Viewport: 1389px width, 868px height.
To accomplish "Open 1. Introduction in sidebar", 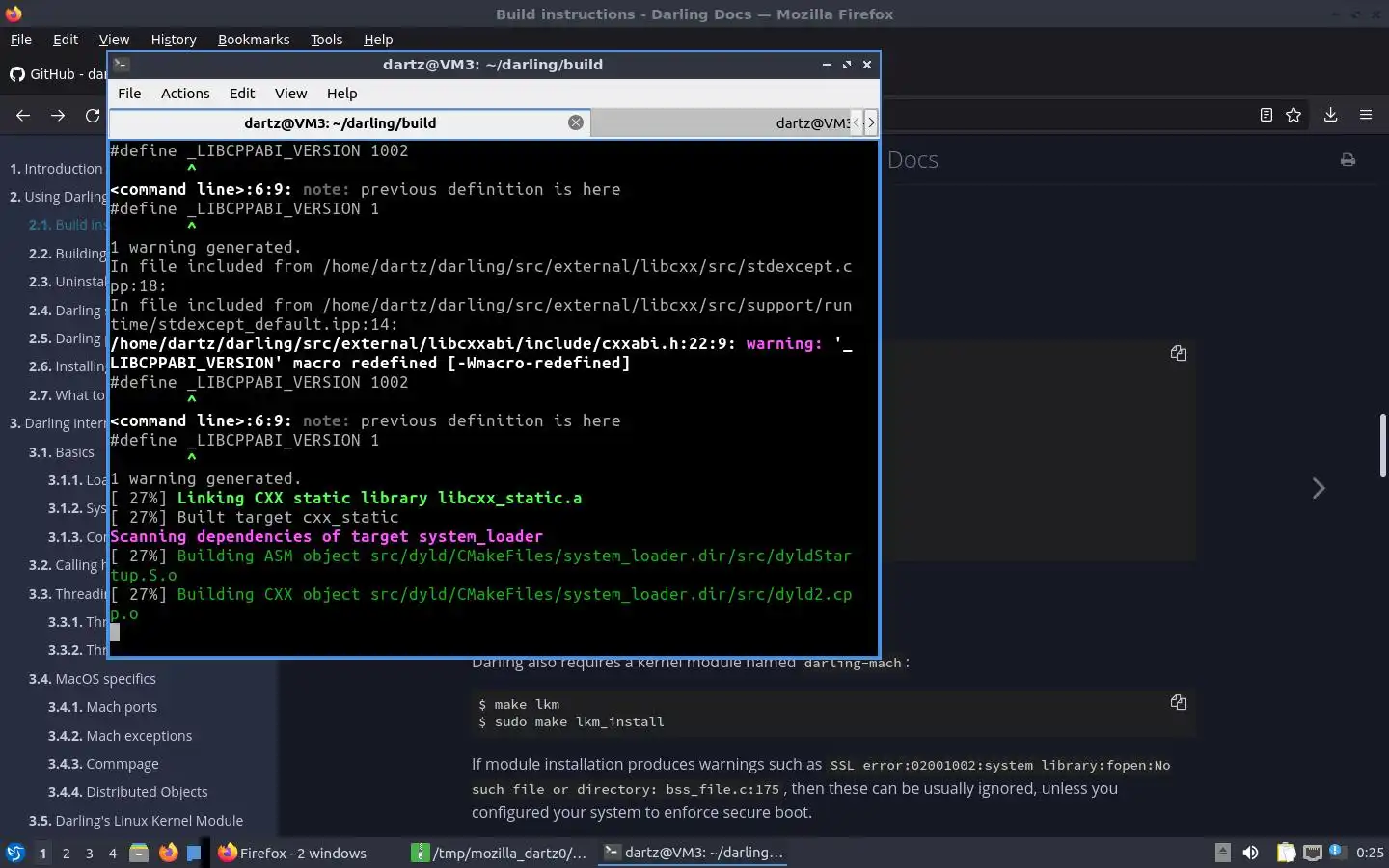I will point(56,169).
